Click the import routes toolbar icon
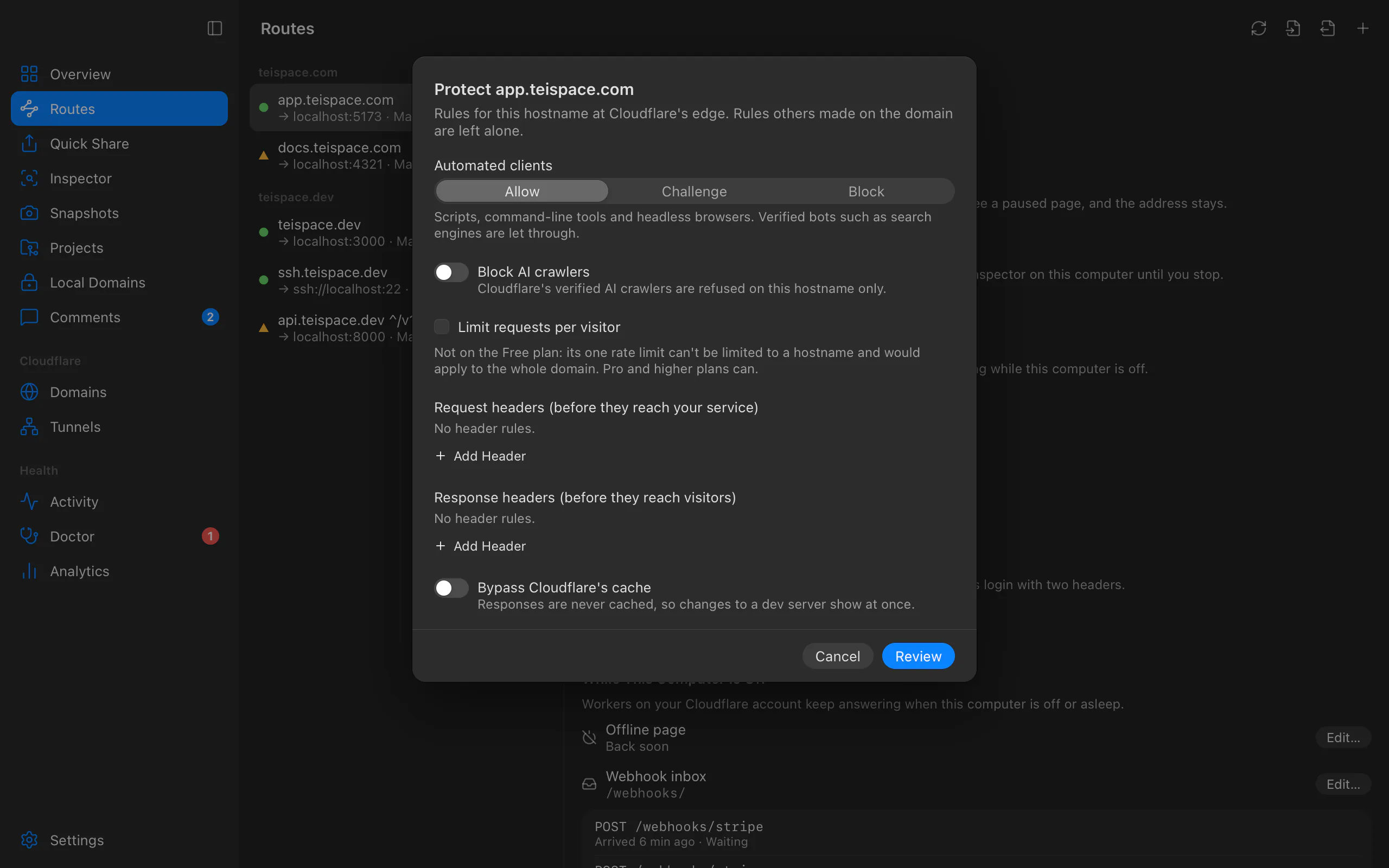Image resolution: width=1389 pixels, height=868 pixels. point(1293,28)
